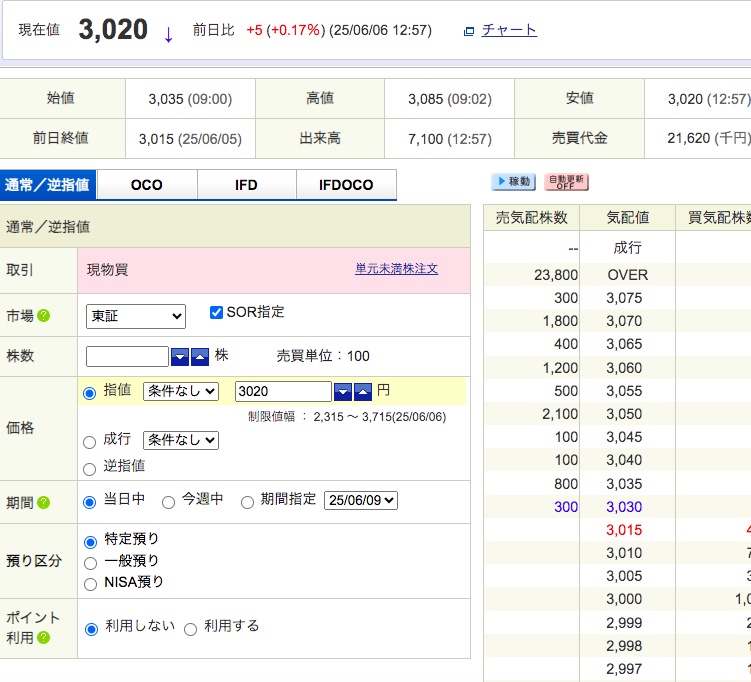Expand the 指値 condition dropdown 条件なし
Screen dimensions: 751x682
point(180,391)
